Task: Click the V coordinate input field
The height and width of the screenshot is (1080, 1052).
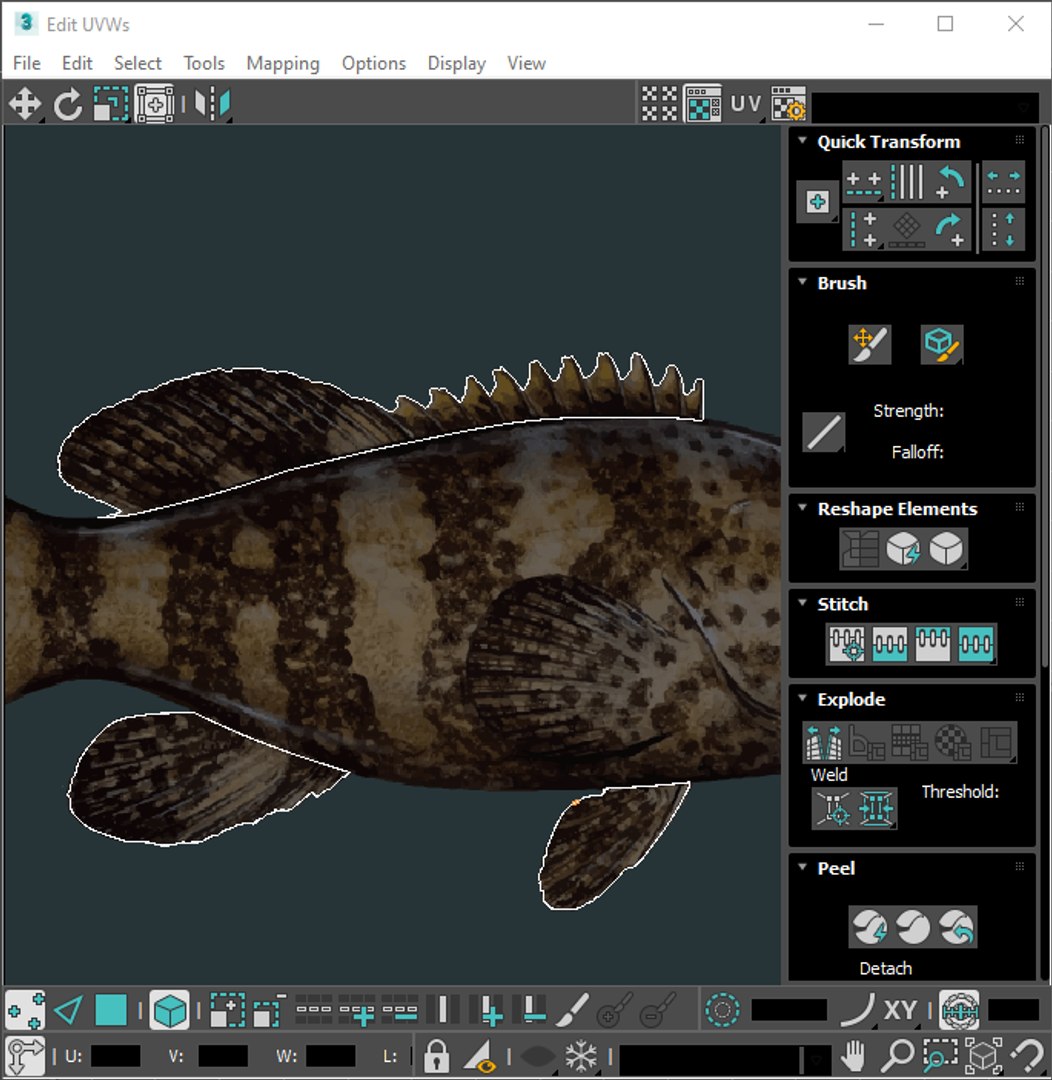Action: coord(223,1056)
